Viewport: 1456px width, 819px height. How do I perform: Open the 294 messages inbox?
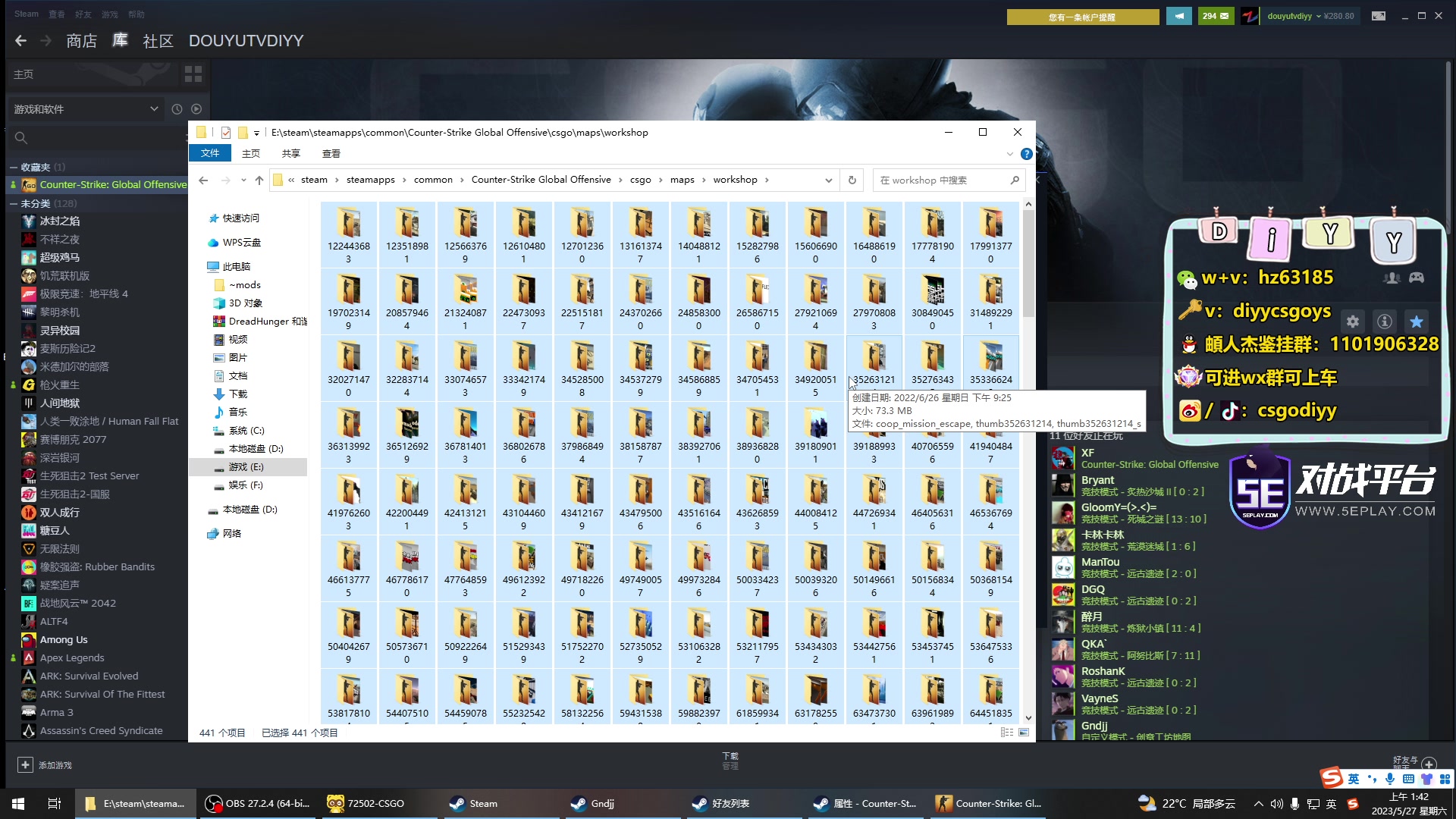pyautogui.click(x=1216, y=16)
